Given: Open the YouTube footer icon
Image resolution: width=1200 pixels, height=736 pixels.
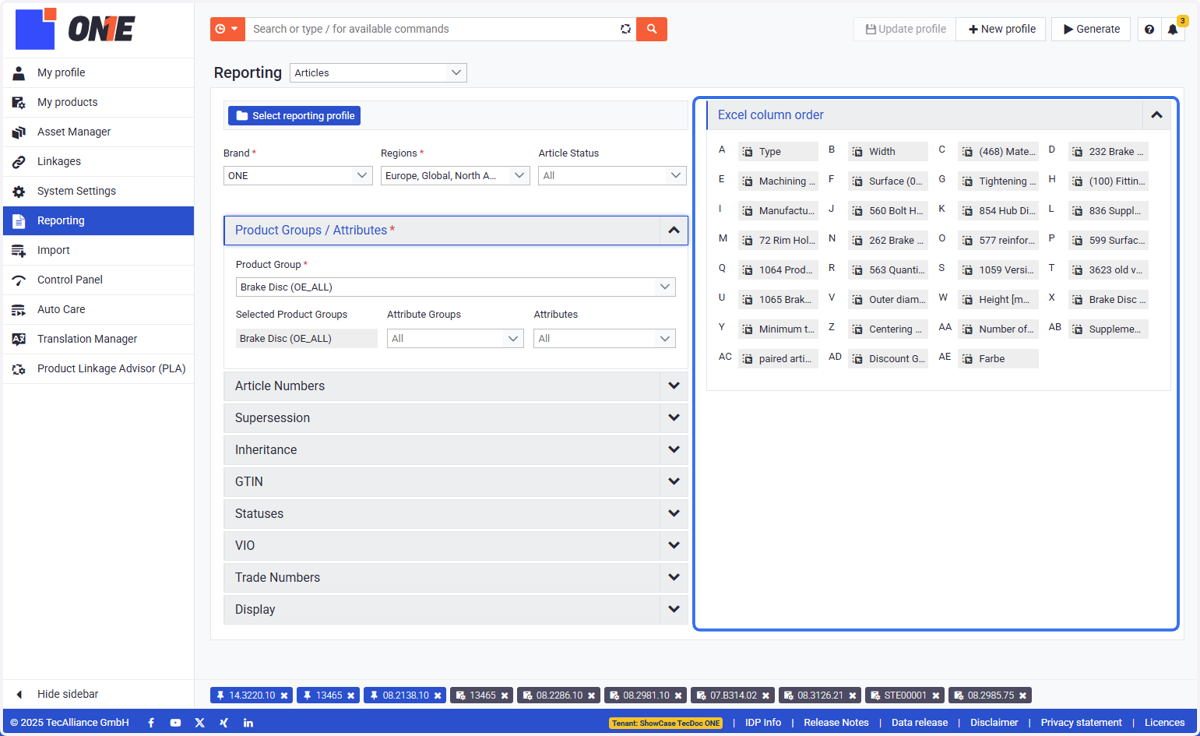Looking at the screenshot, I should pos(175,722).
